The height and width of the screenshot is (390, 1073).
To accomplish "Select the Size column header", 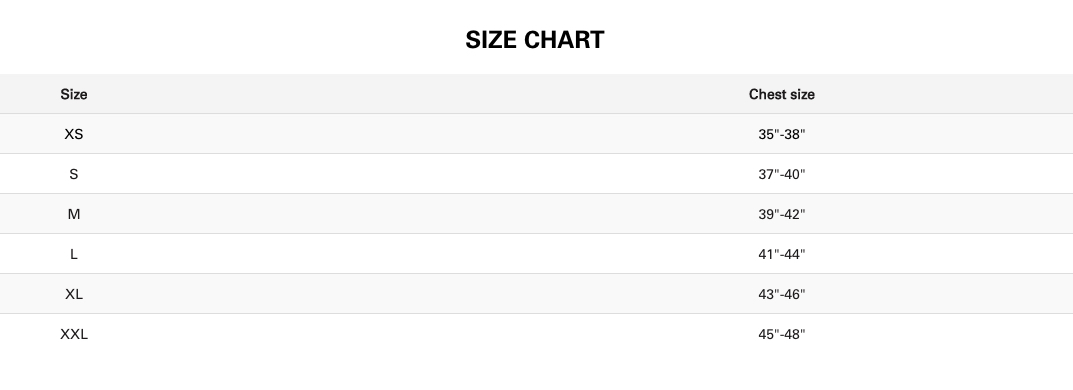I will (74, 94).
